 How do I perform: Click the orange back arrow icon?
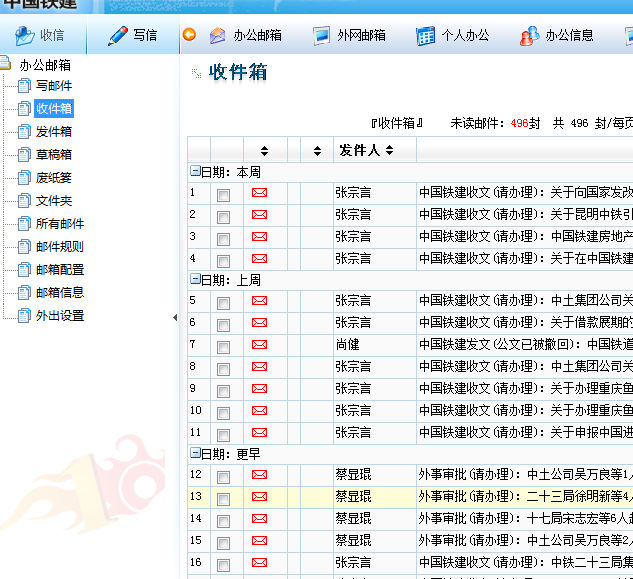point(189,35)
